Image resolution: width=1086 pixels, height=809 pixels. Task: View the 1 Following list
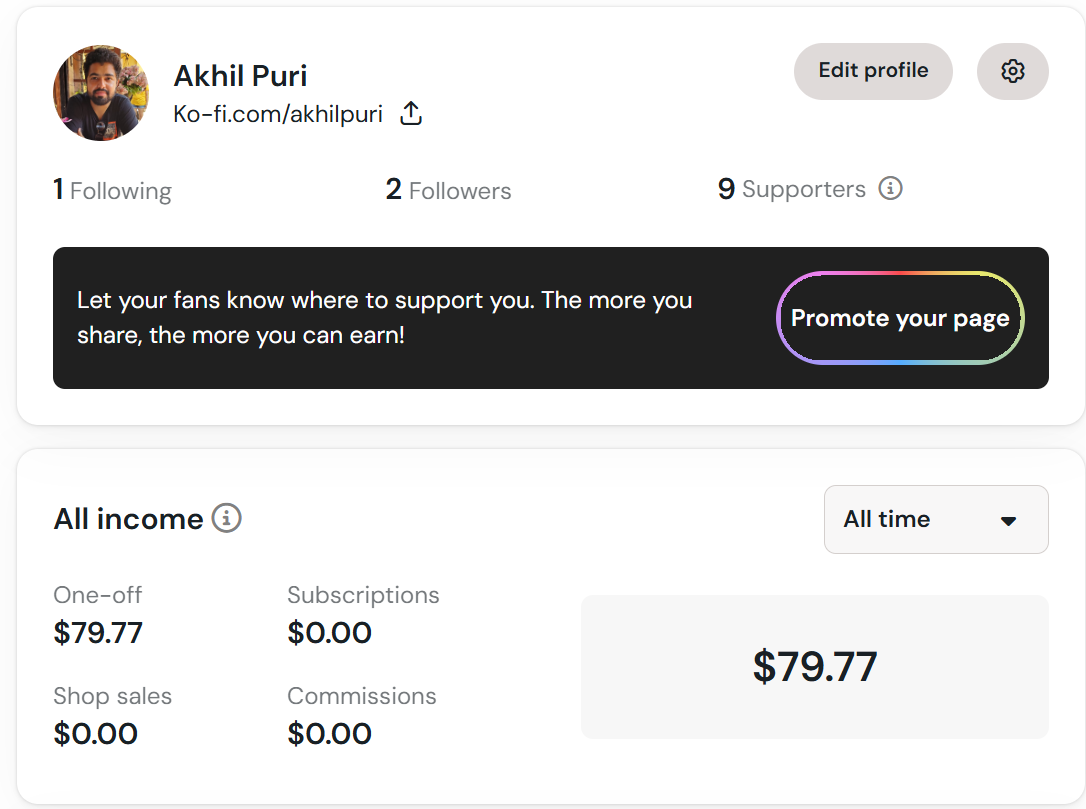click(x=112, y=190)
